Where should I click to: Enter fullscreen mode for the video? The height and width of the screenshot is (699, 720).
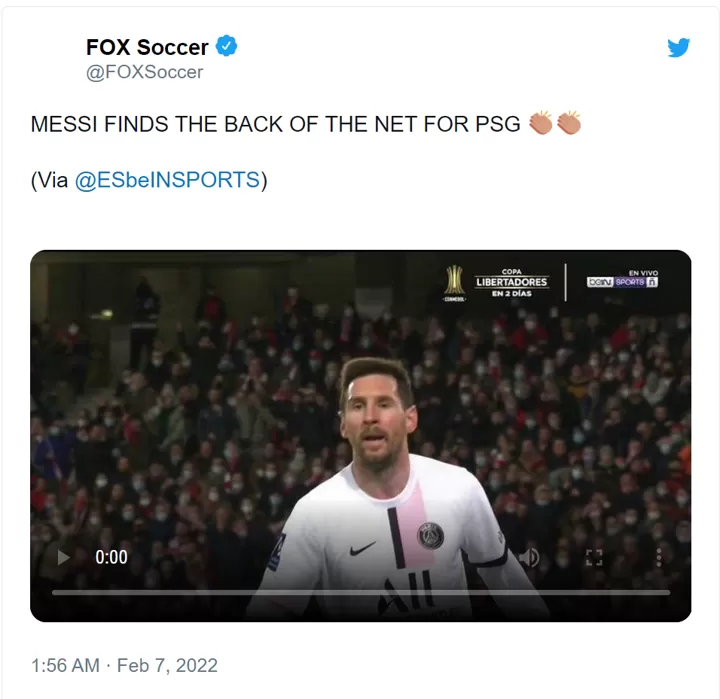(x=594, y=557)
